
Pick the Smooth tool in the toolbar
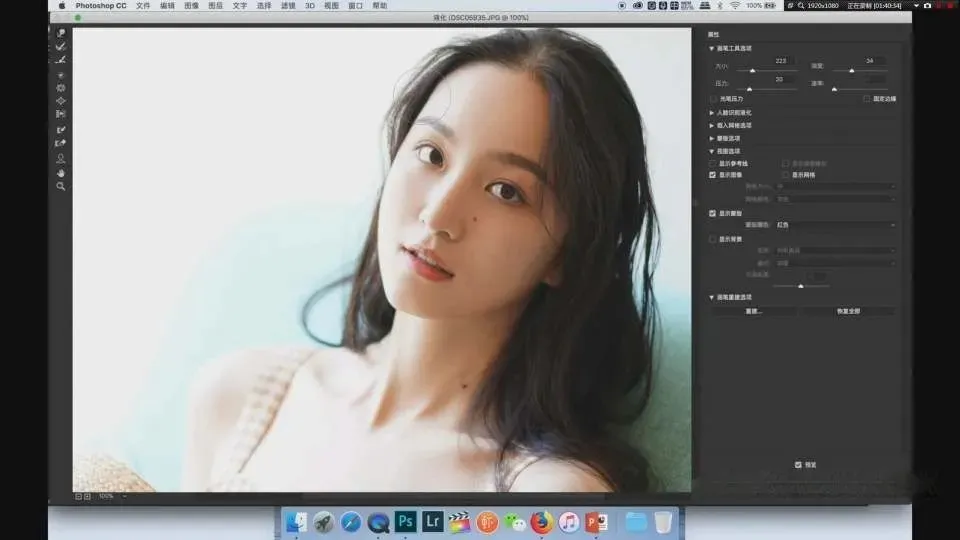(61, 60)
